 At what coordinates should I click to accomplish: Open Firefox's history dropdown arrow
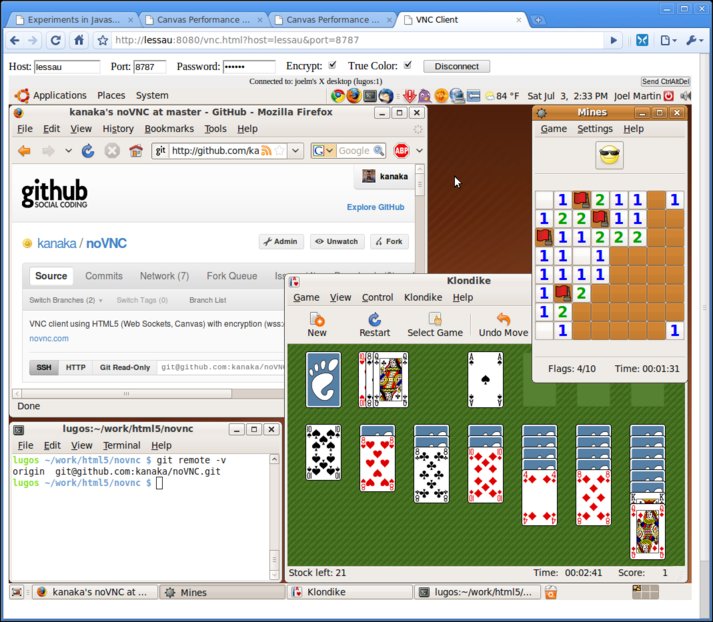click(x=68, y=150)
